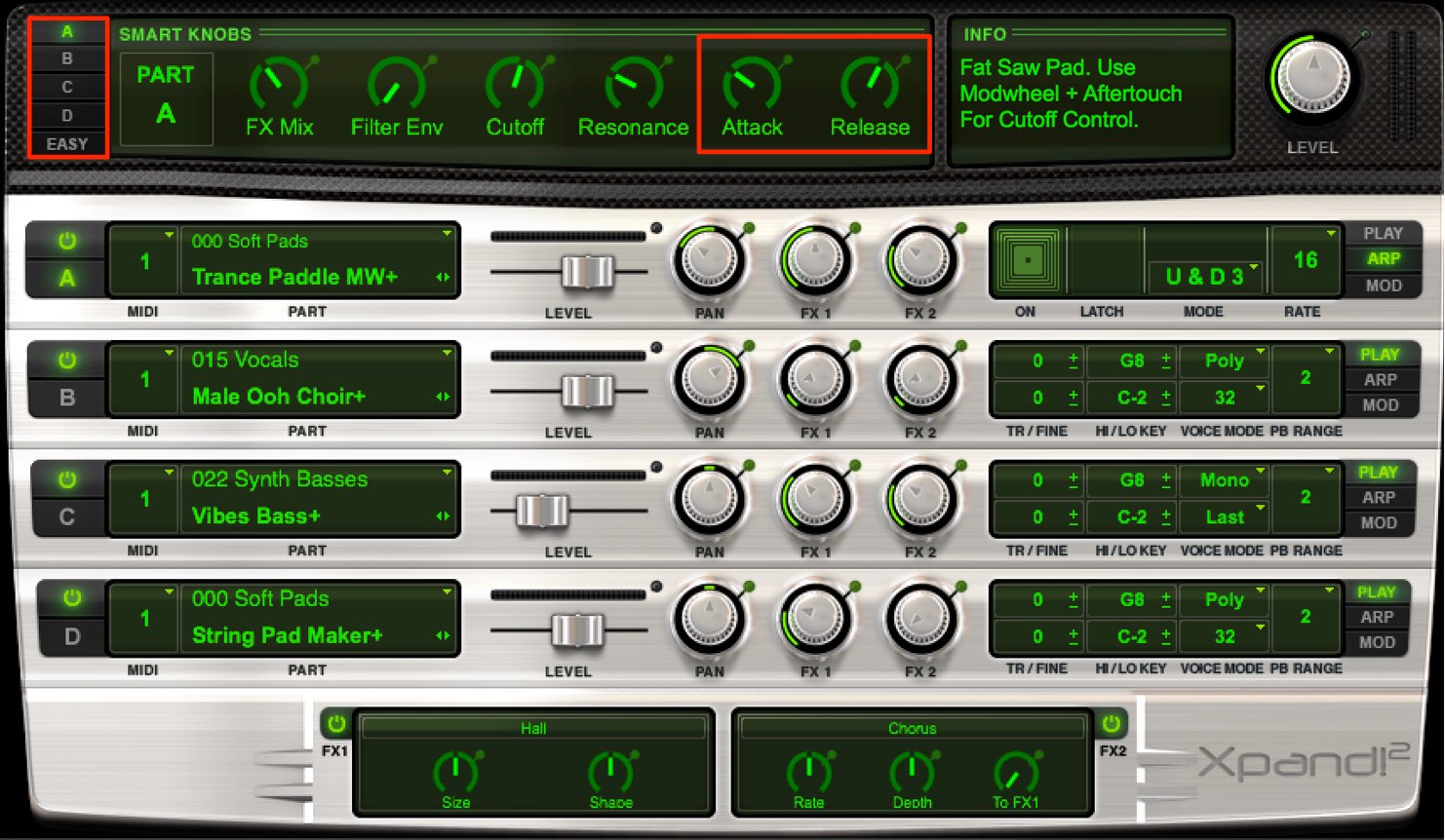Open arpeggiator rate dropdown showing 16

click(1306, 260)
